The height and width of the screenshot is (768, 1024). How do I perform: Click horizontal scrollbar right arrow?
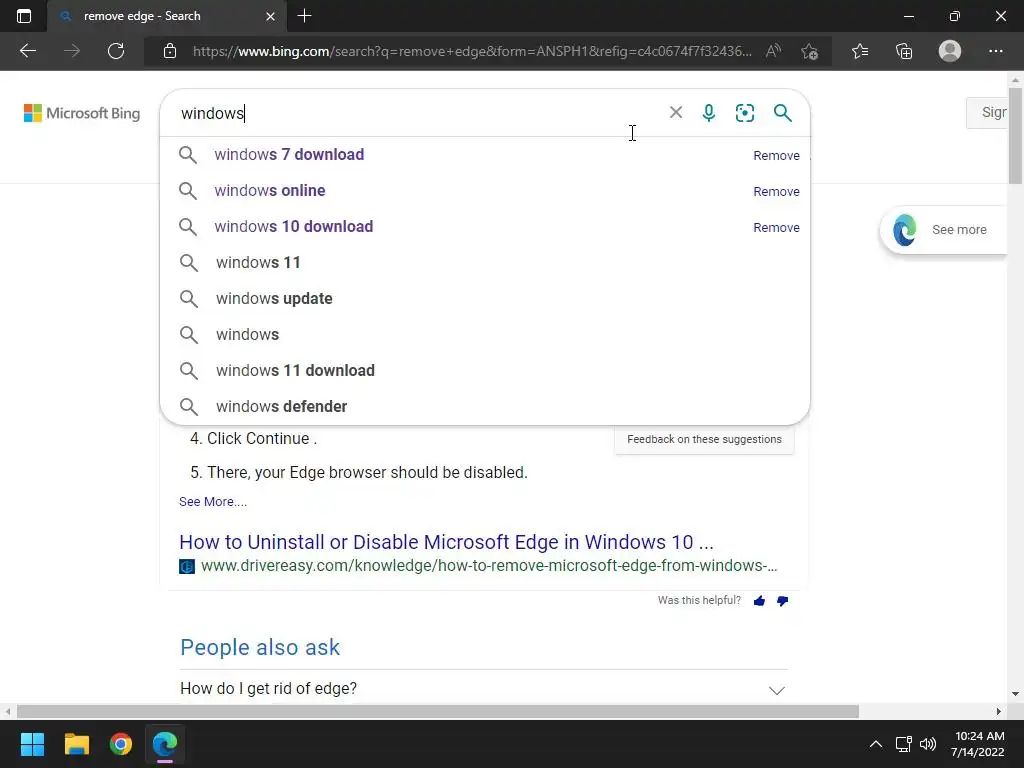click(999, 711)
